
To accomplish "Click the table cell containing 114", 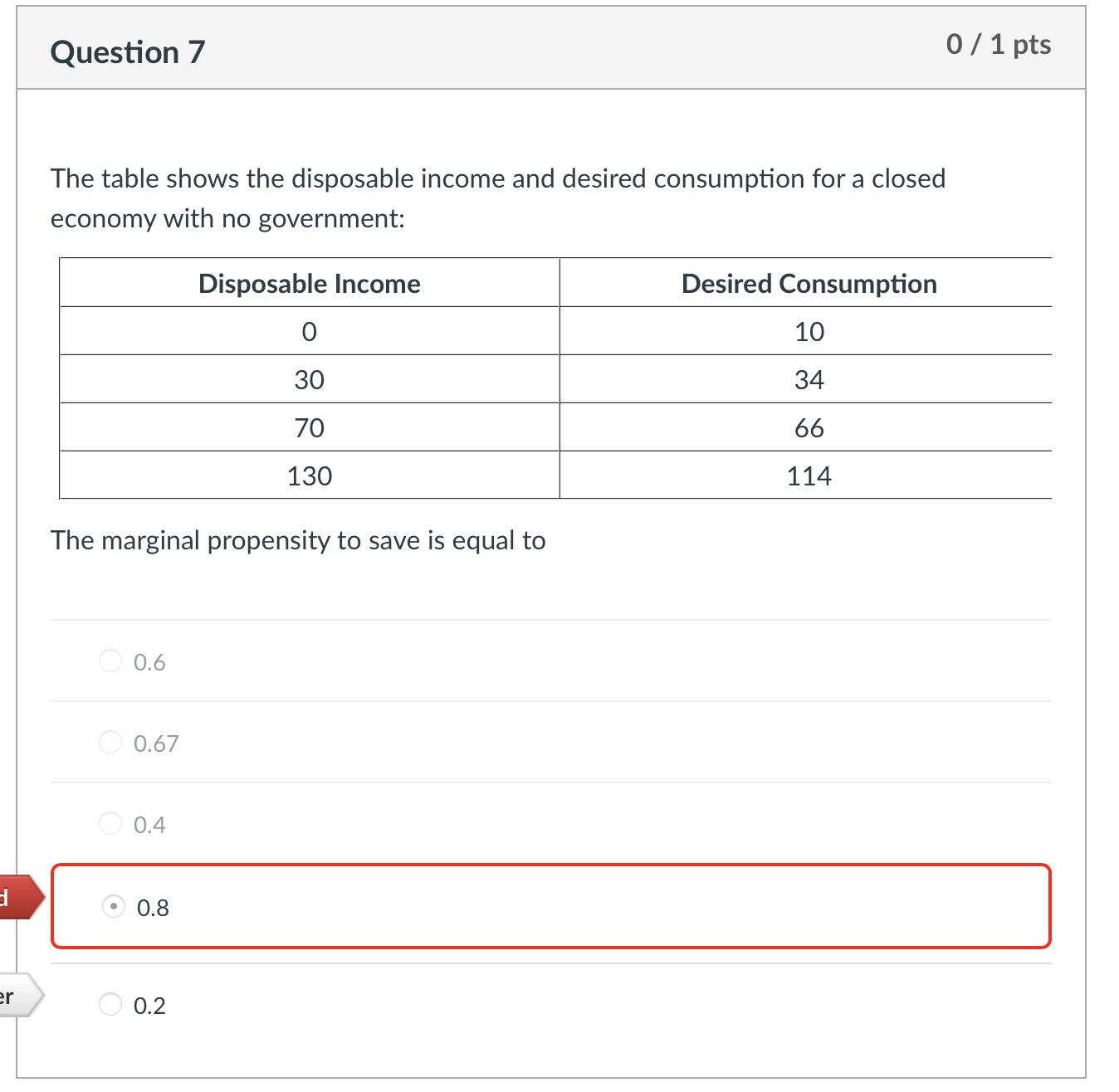I will [x=809, y=475].
